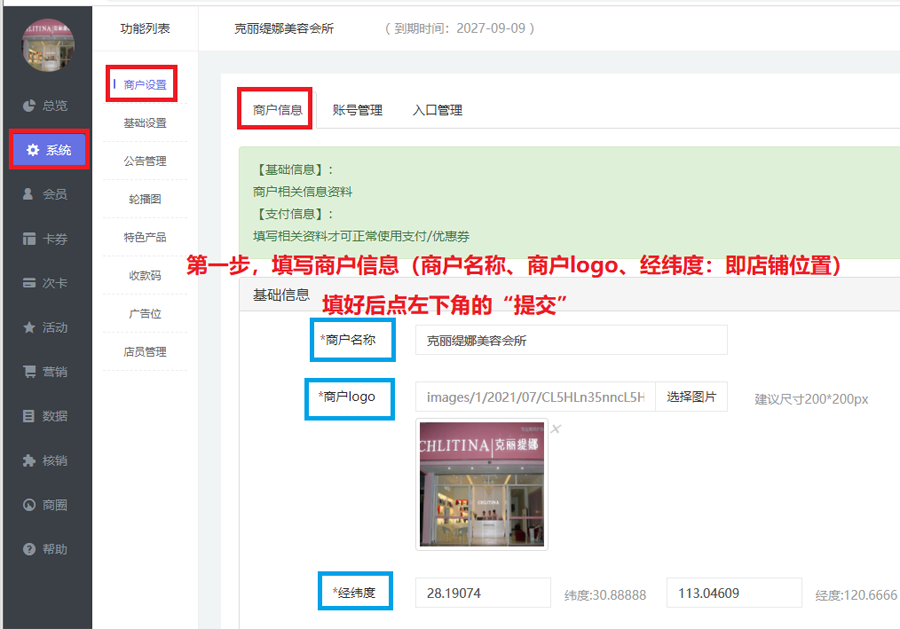Viewport: 900px width, 629px height.
Task: Open 活动 star icon
Action: point(29,327)
